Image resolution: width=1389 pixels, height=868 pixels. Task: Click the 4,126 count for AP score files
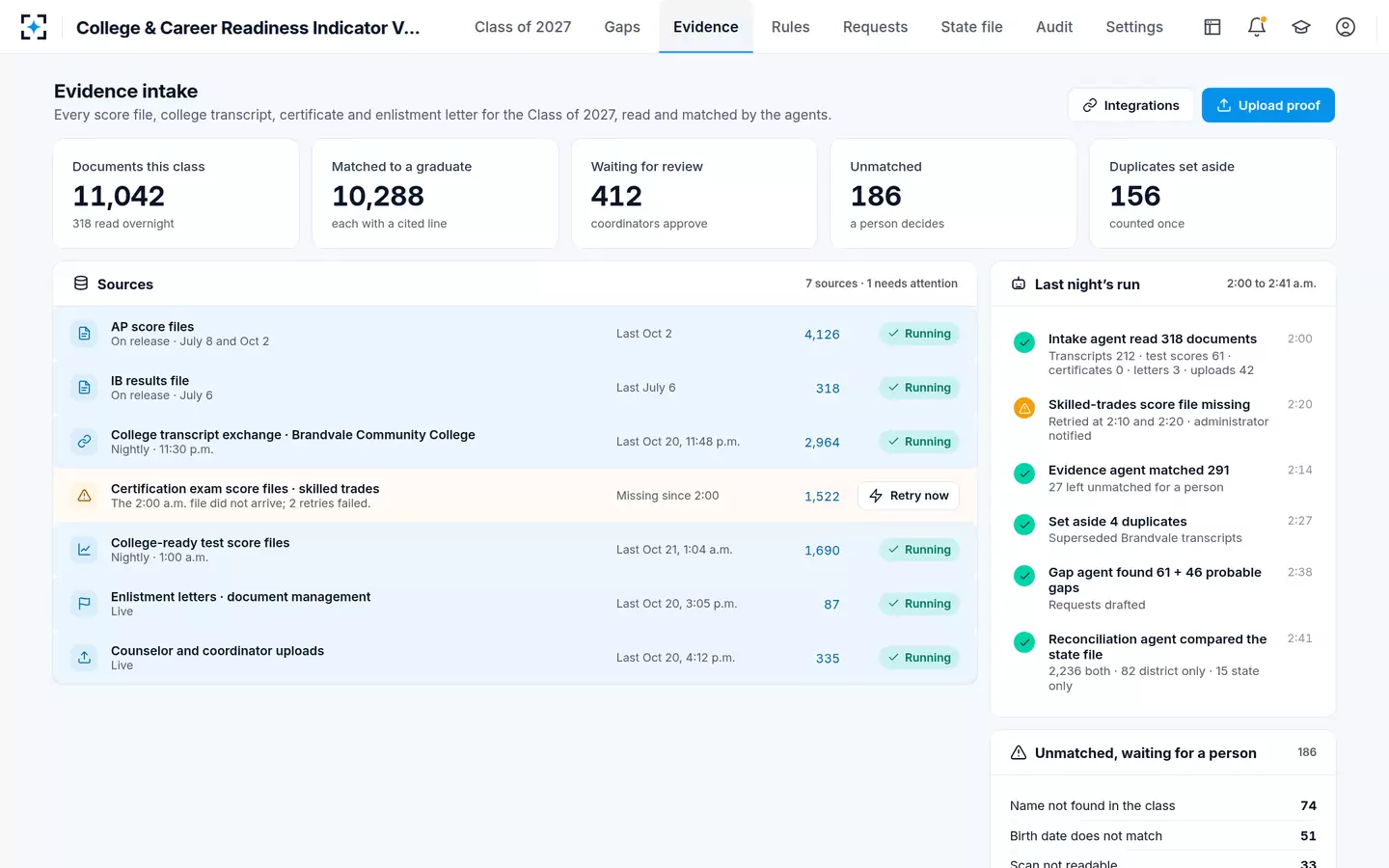[x=822, y=334]
